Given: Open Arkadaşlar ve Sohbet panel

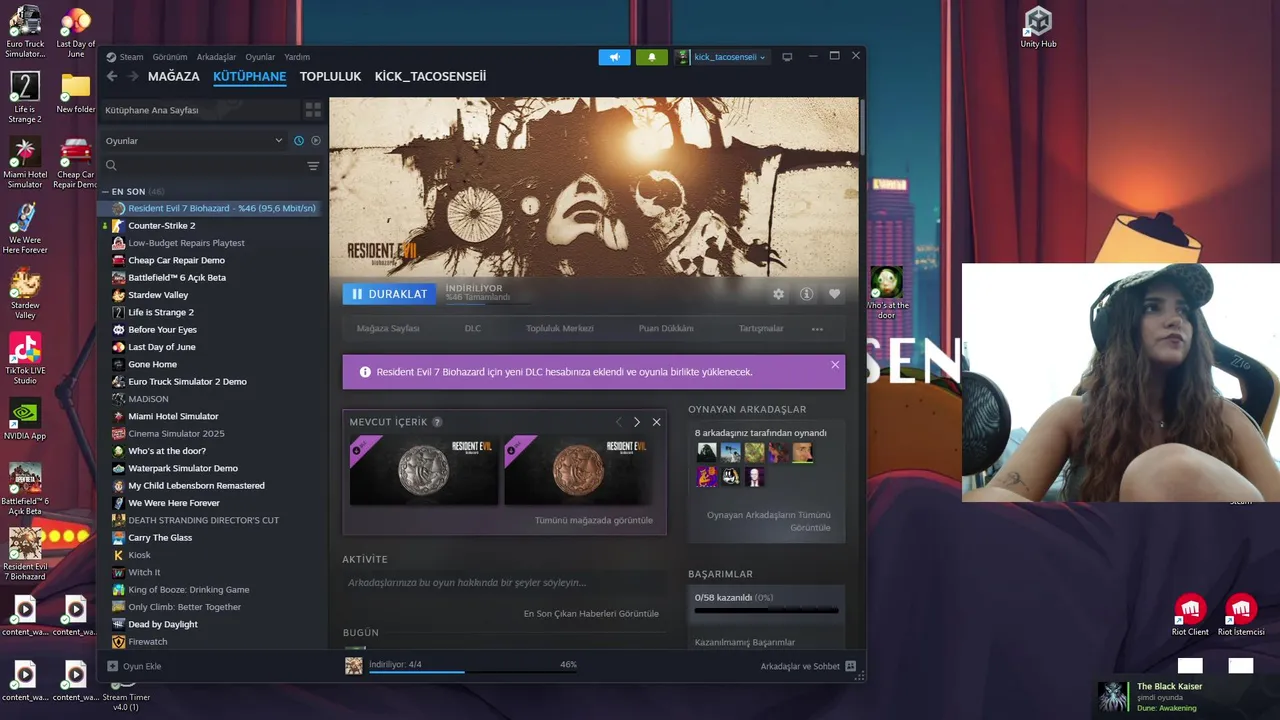Looking at the screenshot, I should coord(808,666).
